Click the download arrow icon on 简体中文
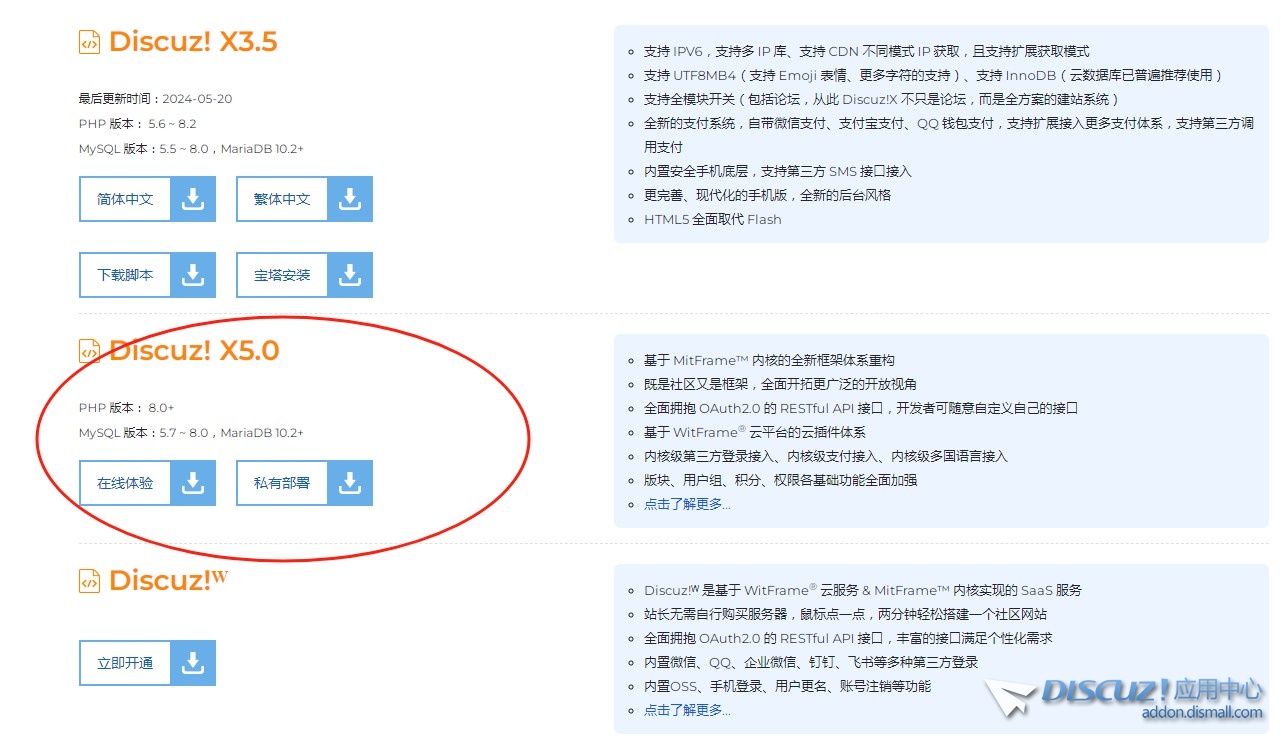 pos(193,199)
